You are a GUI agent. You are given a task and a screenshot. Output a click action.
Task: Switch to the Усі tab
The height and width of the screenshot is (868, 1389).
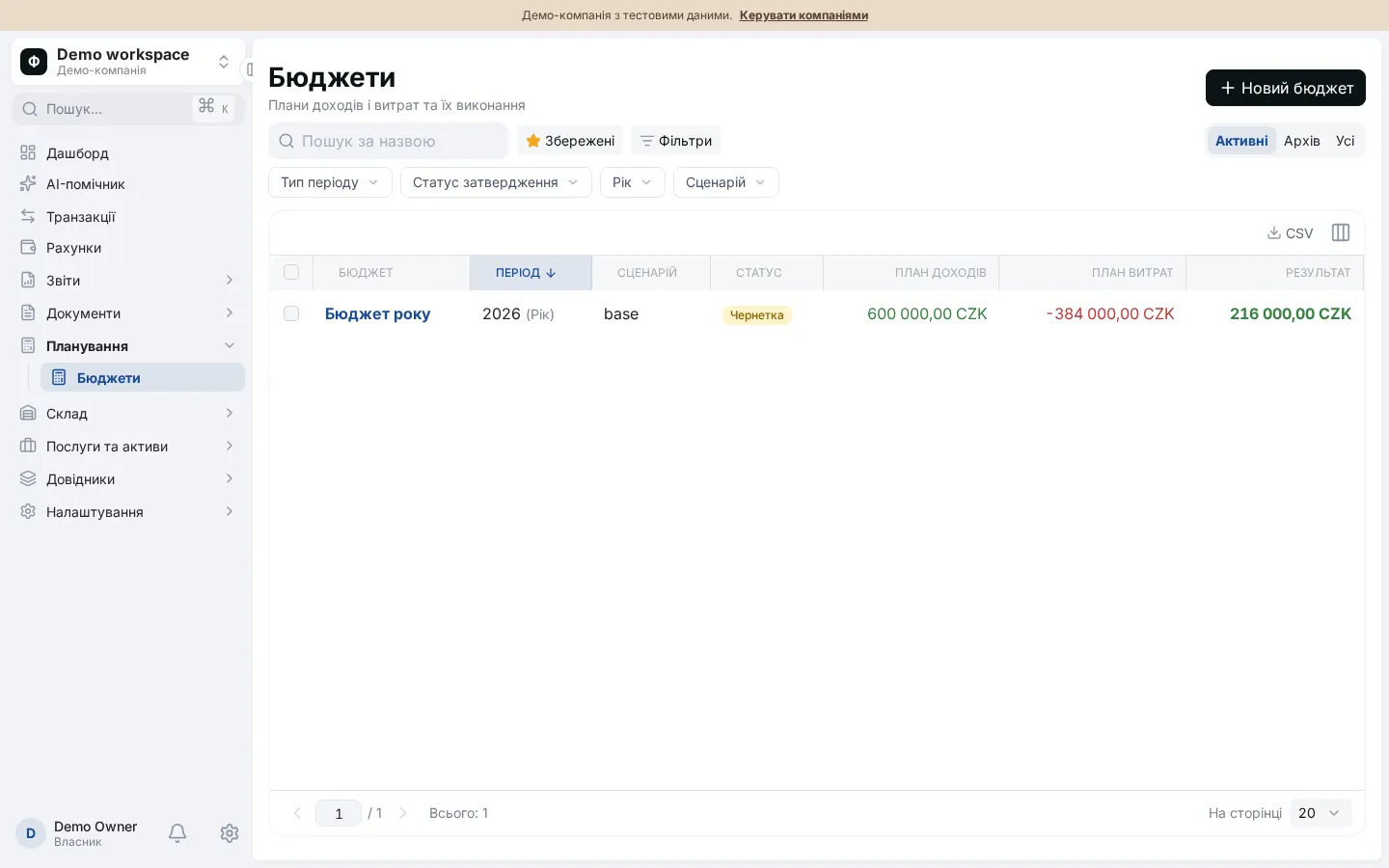(1346, 141)
